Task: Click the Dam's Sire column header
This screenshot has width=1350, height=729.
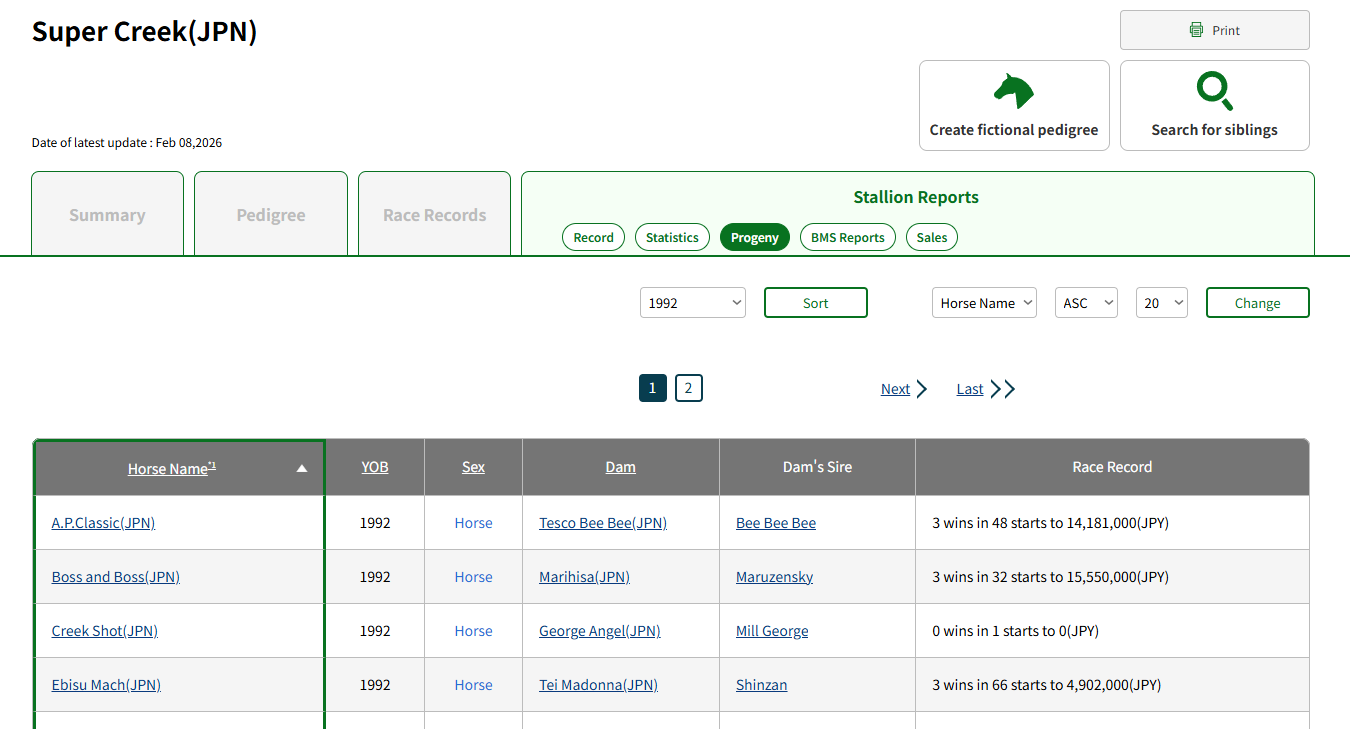Action: [x=817, y=467]
